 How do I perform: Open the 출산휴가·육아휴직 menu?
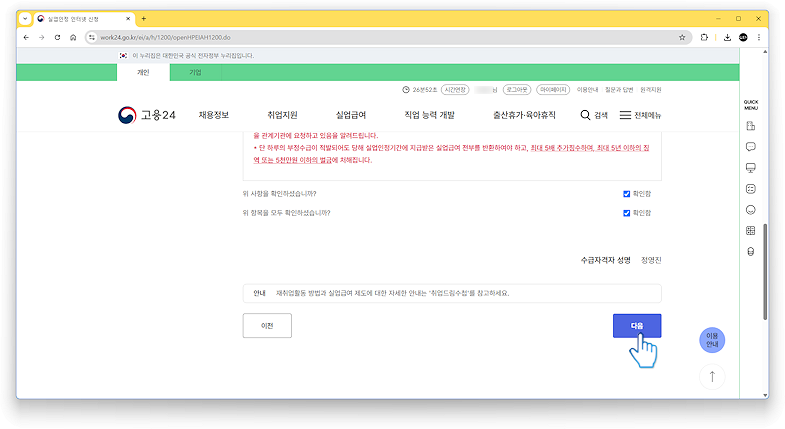click(524, 115)
